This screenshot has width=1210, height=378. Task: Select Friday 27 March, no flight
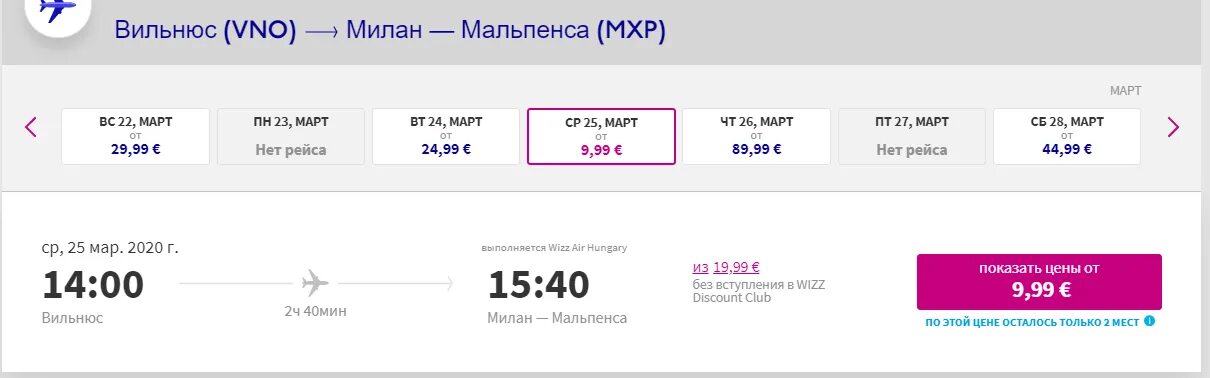click(x=912, y=136)
